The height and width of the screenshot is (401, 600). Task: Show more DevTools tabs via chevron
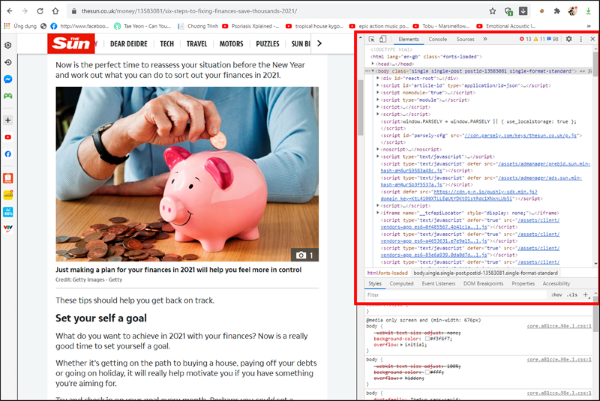tap(487, 39)
